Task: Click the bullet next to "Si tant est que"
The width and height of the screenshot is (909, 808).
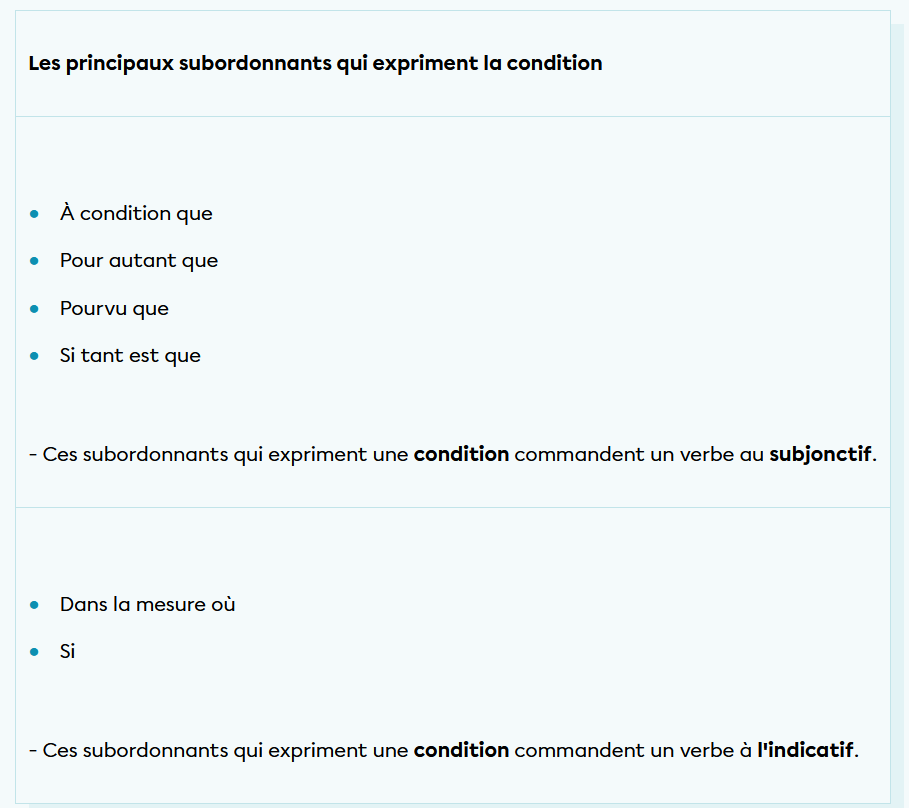Action: 34,355
